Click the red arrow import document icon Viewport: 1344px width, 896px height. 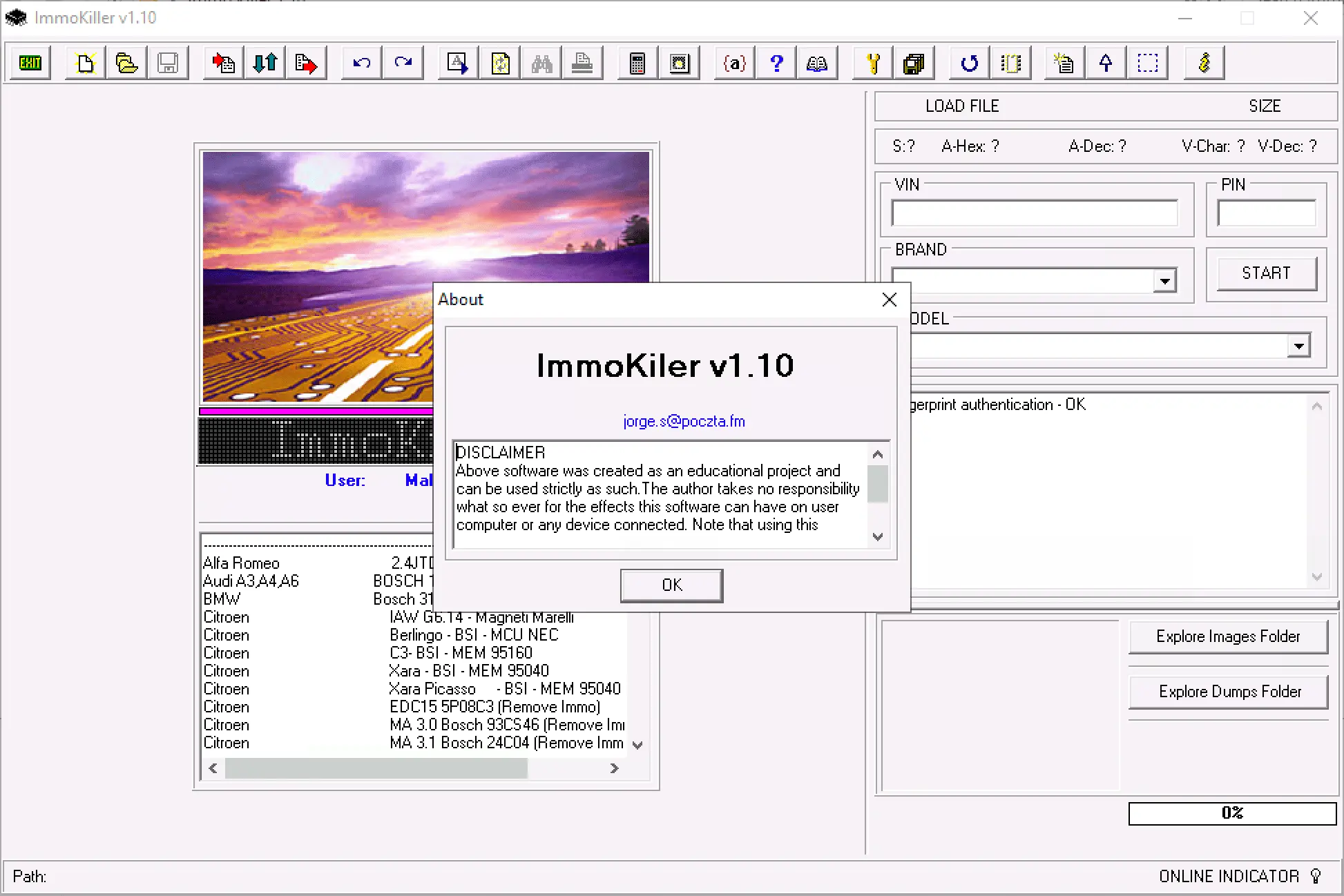coord(223,64)
